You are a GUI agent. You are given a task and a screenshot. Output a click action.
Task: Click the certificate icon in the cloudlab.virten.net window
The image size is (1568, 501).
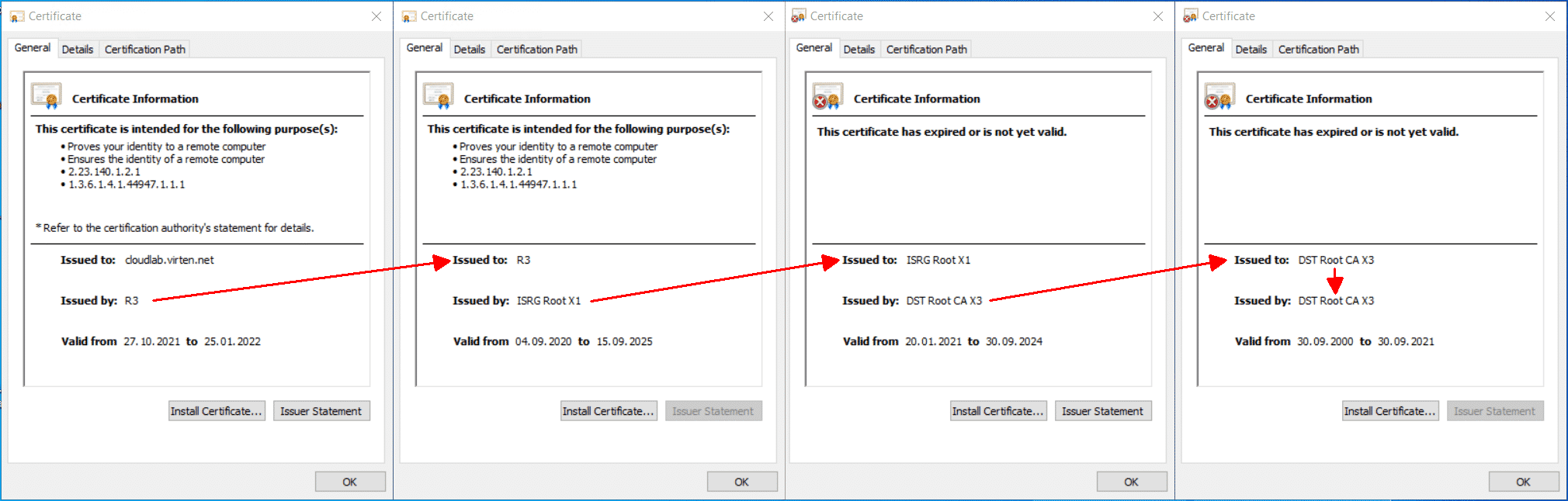pyautogui.click(x=47, y=96)
